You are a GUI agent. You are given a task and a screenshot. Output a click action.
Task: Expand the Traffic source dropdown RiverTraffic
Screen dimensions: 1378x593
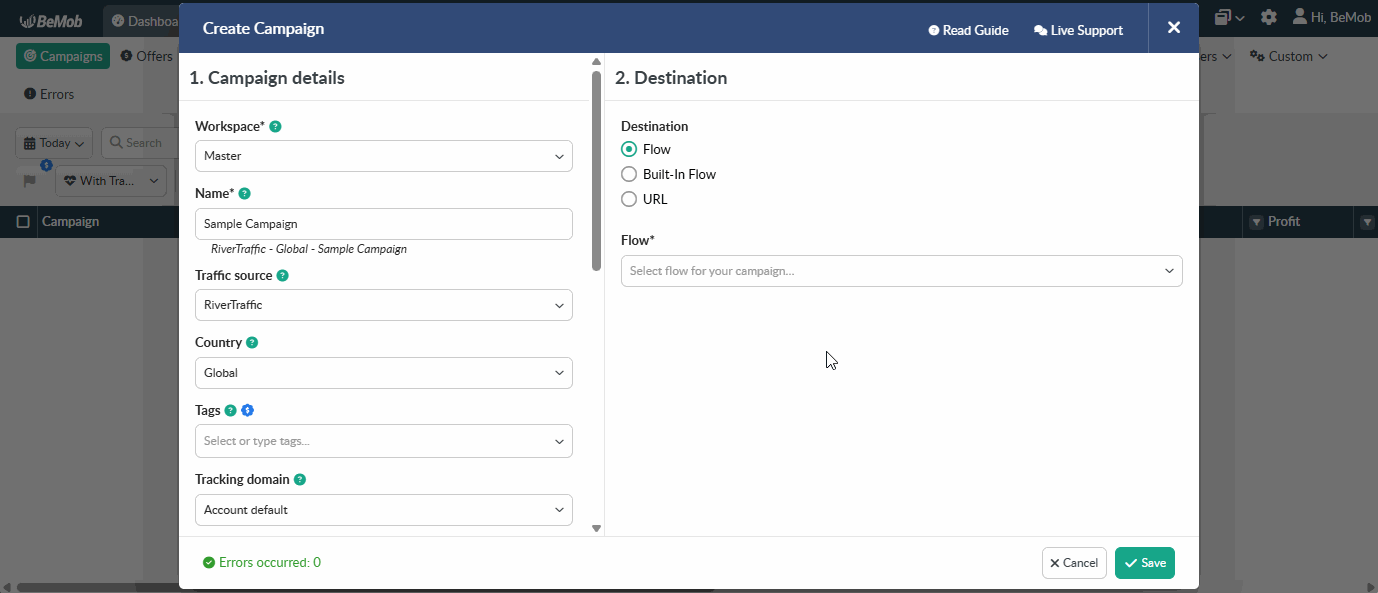pos(383,305)
